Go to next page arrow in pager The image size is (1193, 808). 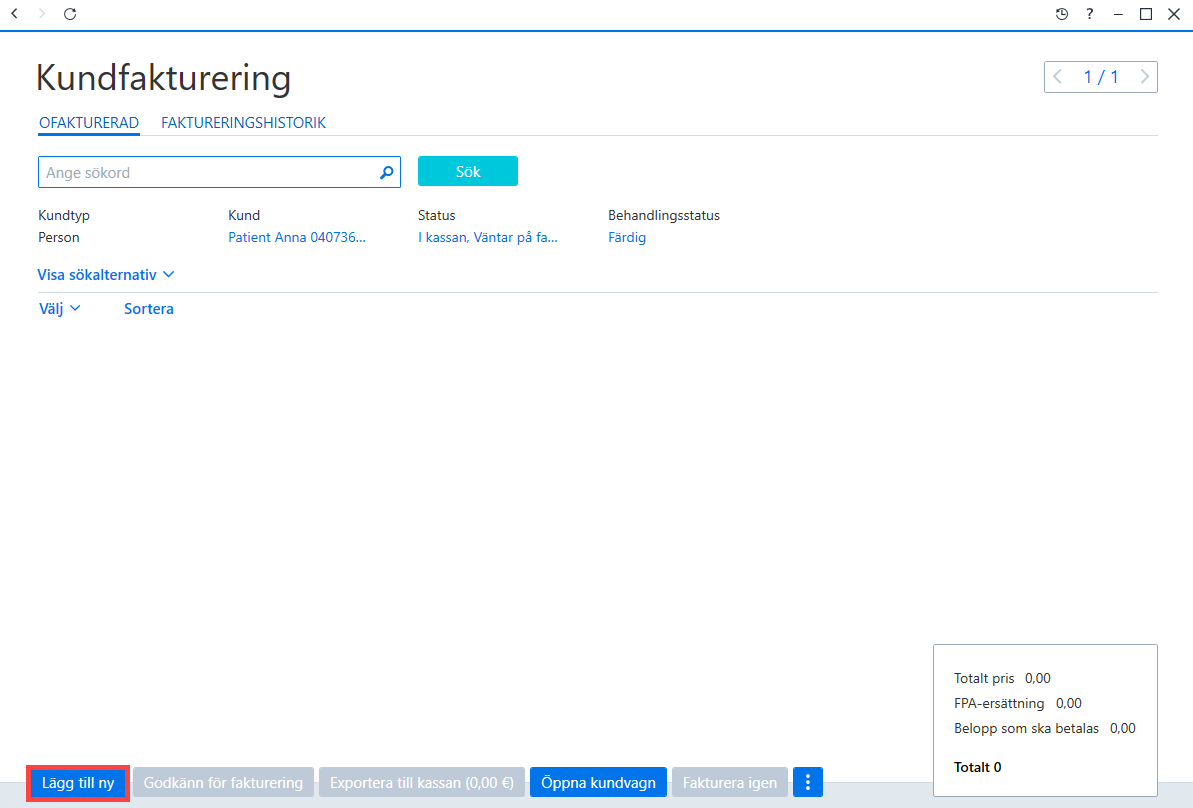click(x=1144, y=77)
